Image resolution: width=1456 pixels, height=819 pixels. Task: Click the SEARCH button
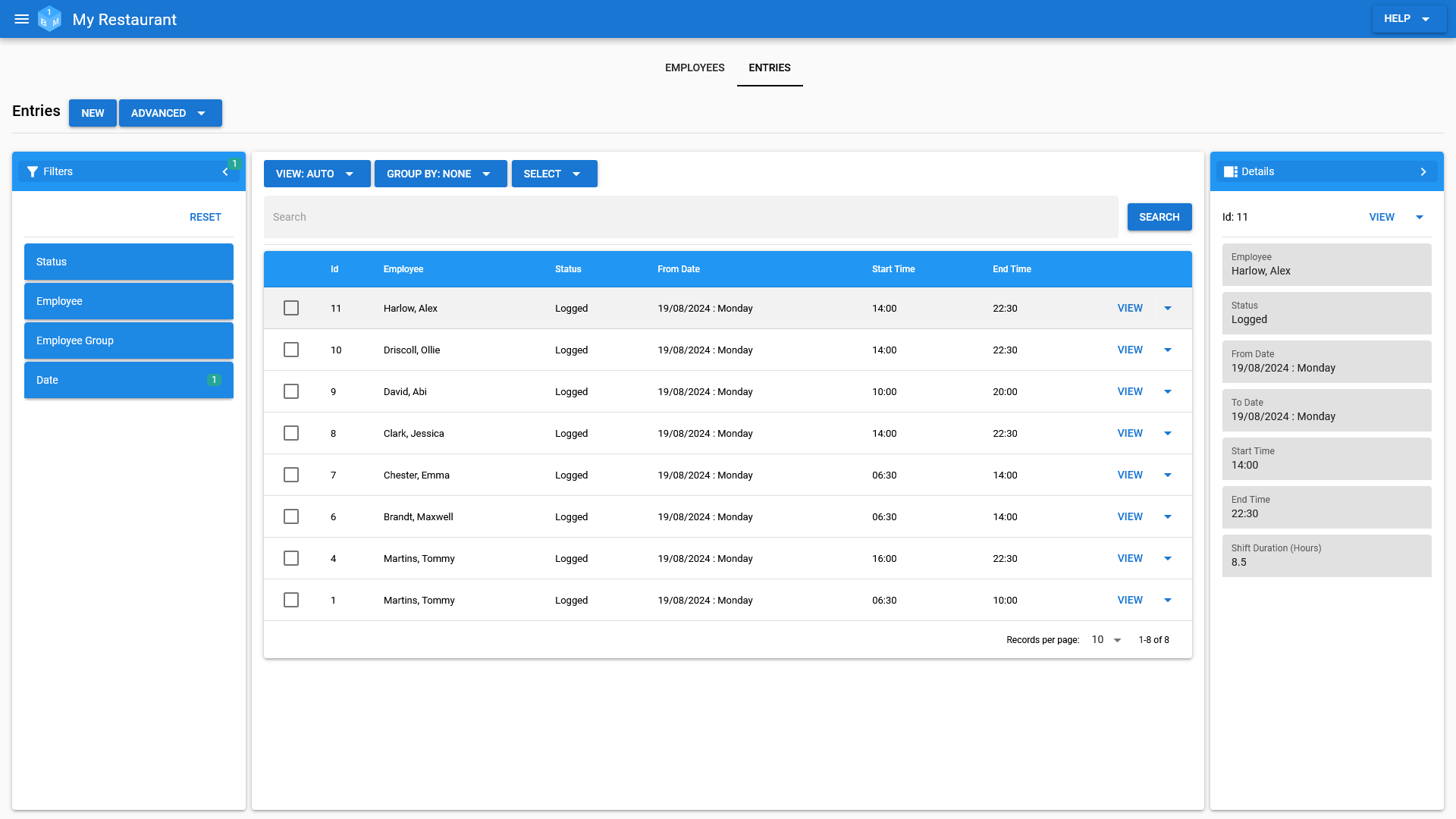tap(1159, 217)
